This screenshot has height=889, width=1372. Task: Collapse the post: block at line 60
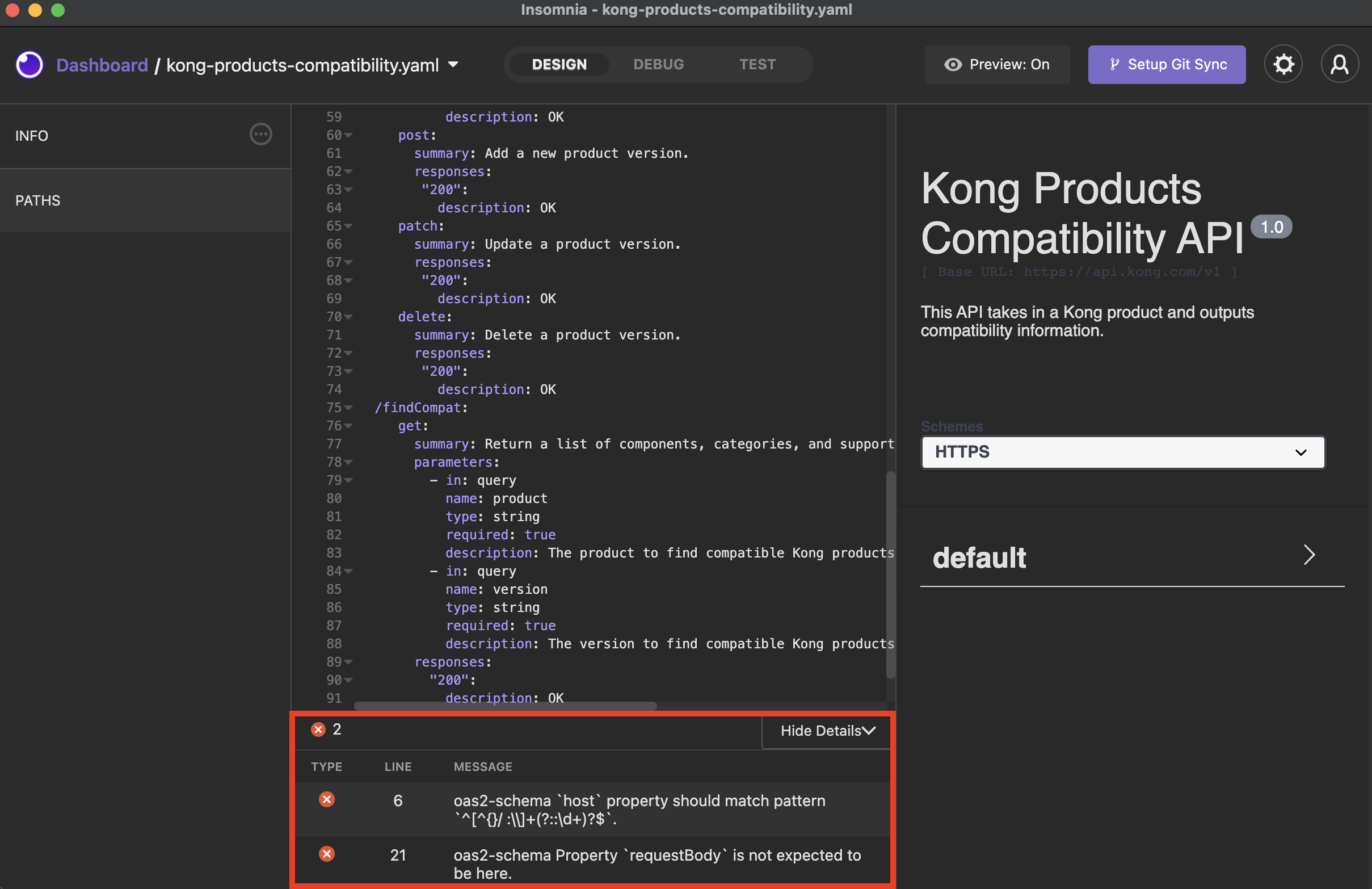click(x=348, y=136)
